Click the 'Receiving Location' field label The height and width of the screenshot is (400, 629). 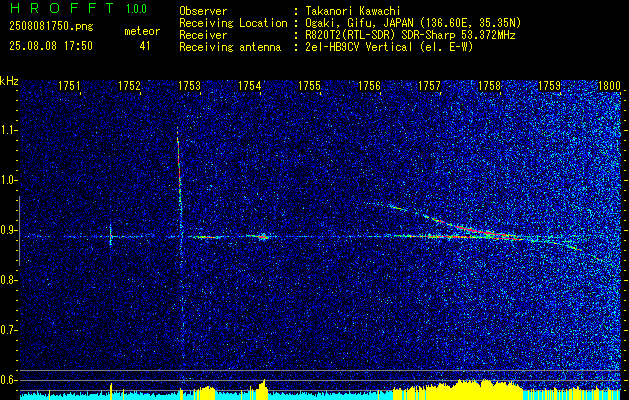tap(233, 23)
